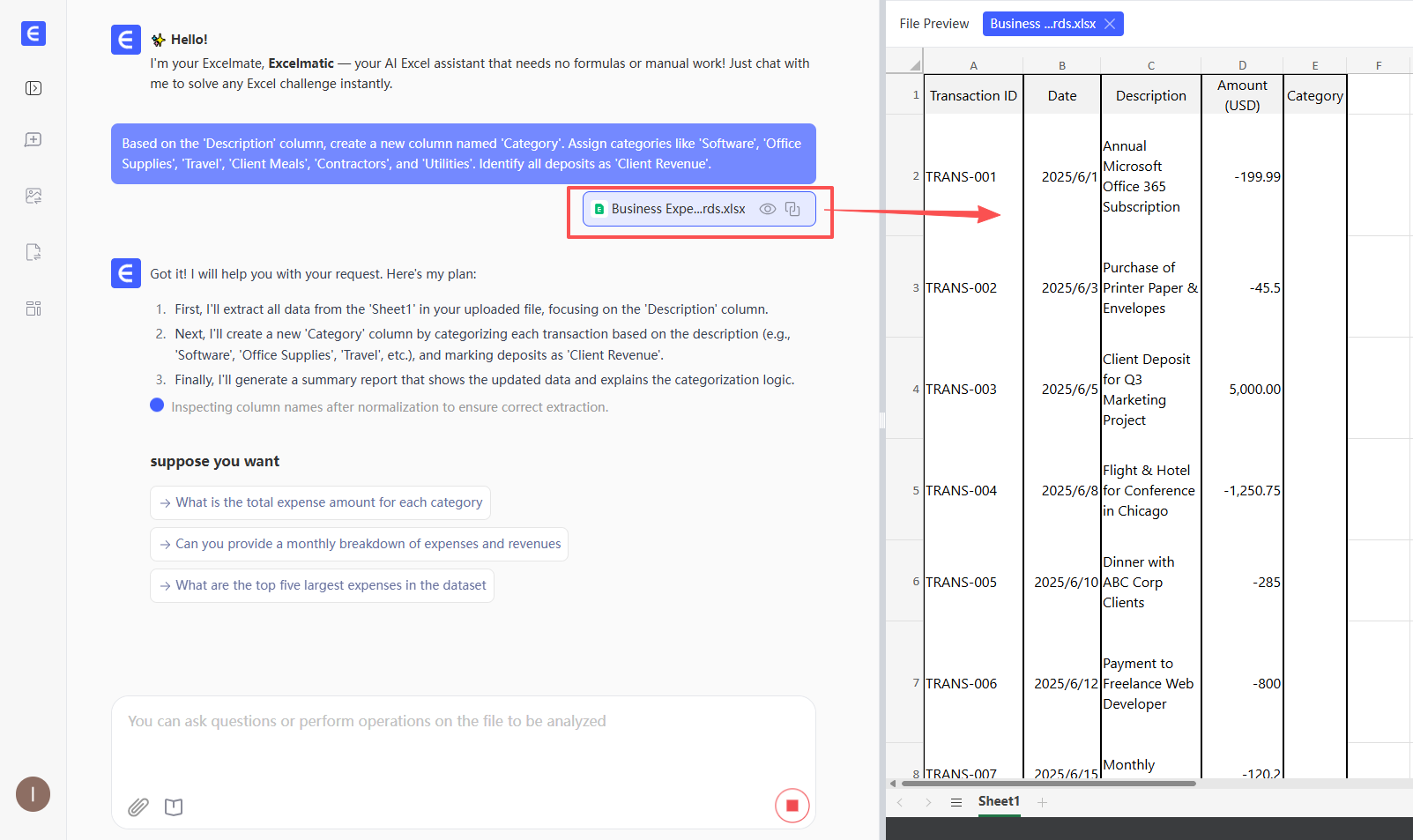The height and width of the screenshot is (840, 1413).
Task: Click the chat message input field
Action: (x=463, y=740)
